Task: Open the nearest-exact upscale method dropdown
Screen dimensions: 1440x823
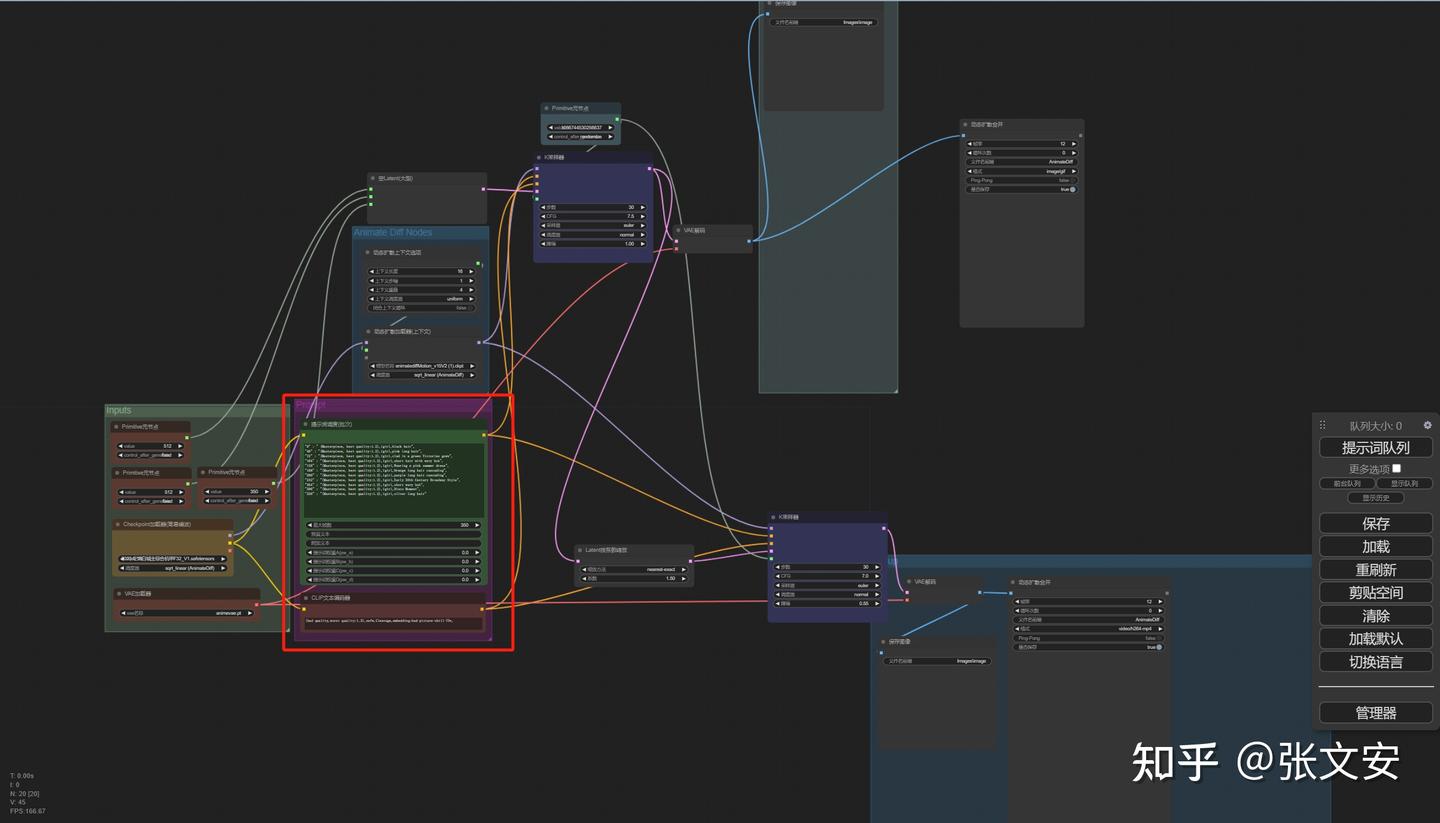Action: pyautogui.click(x=633, y=569)
